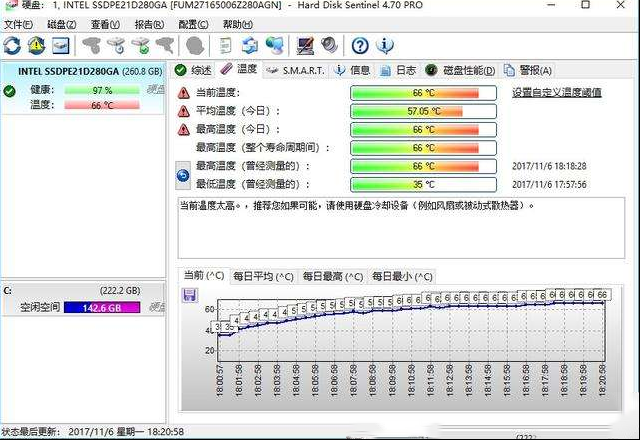Screen dimensions: 640x440
Task: Click the 最高温度 (整个寿命周期间) label
Action: pos(263,148)
